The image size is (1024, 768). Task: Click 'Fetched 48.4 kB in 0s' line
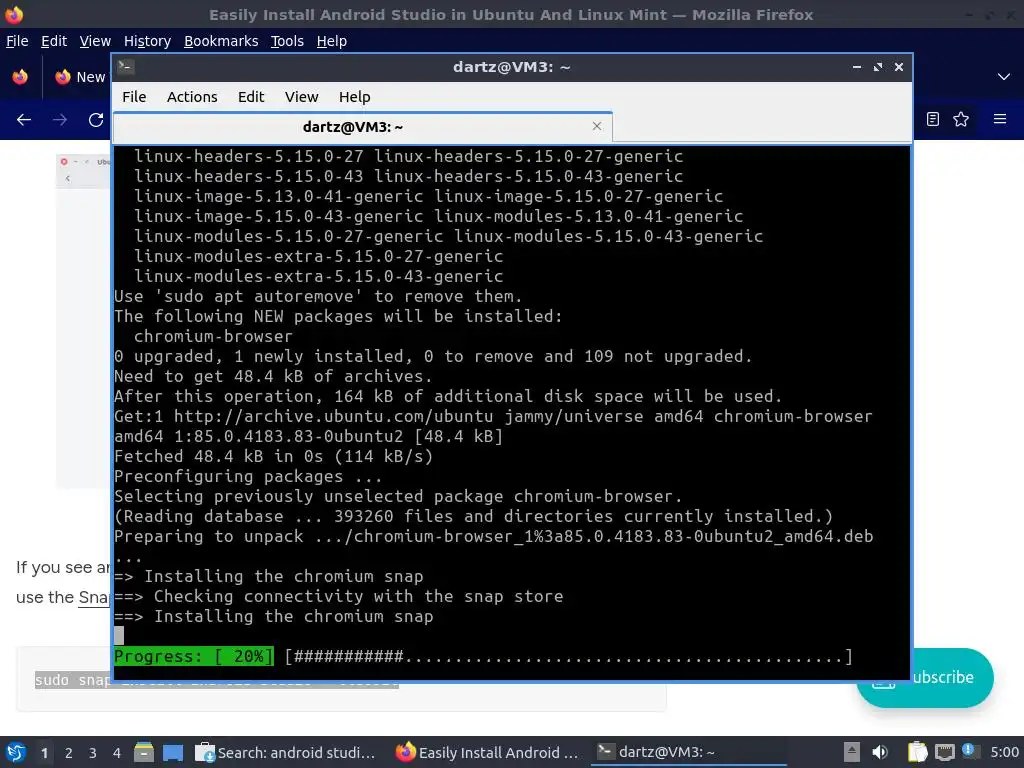click(x=274, y=456)
